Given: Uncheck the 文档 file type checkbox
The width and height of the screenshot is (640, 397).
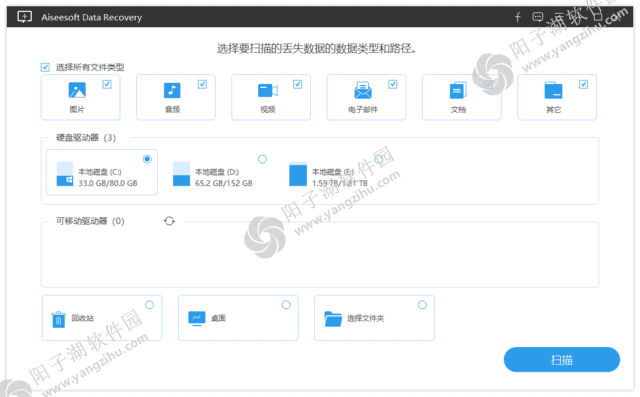Looking at the screenshot, I should pos(488,84).
